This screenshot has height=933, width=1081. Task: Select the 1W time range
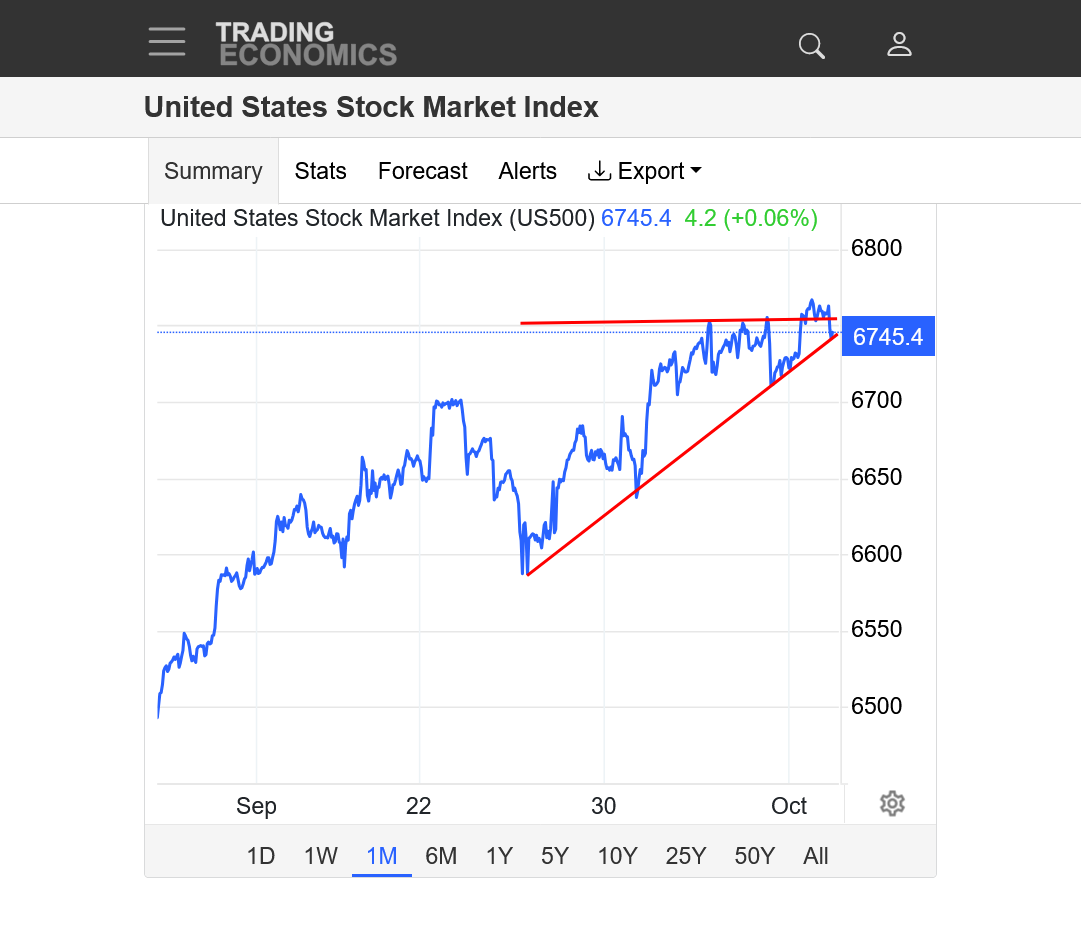[321, 856]
